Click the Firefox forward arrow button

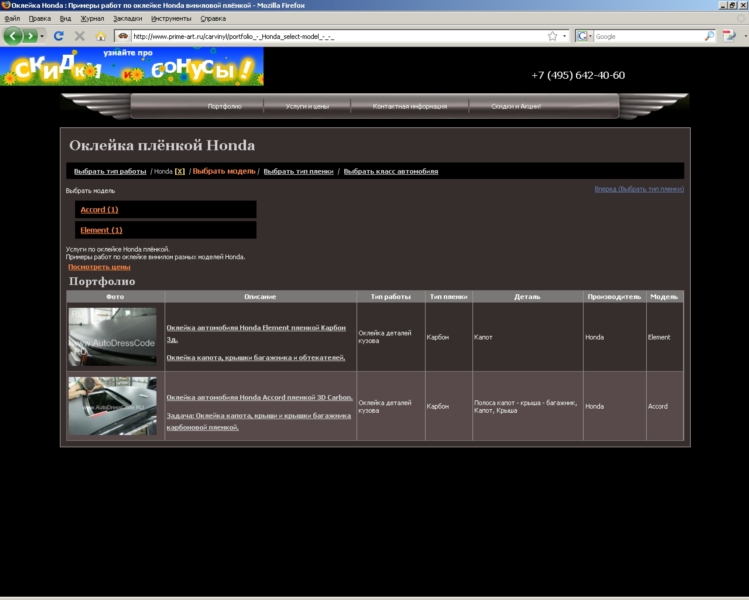[31, 36]
